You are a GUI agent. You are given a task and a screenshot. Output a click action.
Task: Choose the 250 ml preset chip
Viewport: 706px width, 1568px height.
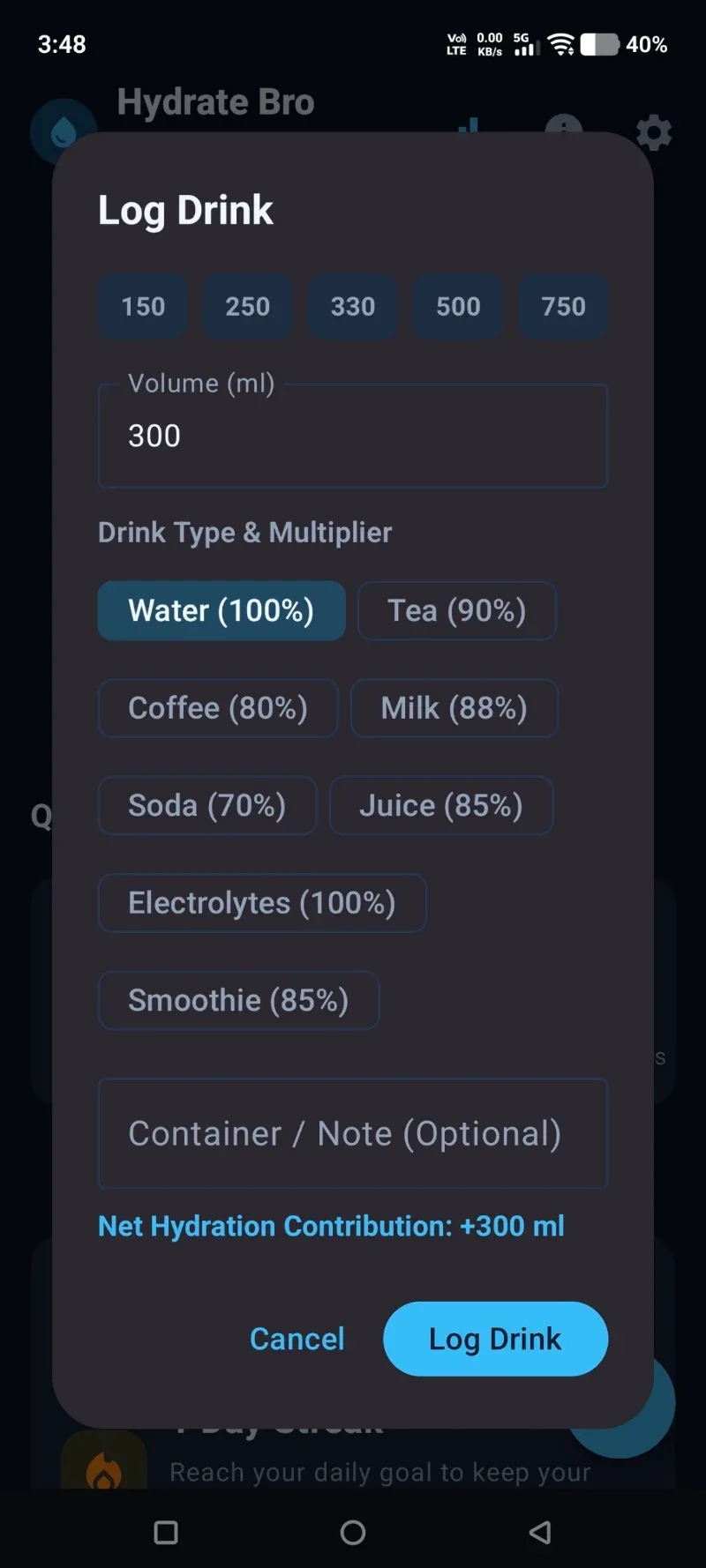click(248, 306)
